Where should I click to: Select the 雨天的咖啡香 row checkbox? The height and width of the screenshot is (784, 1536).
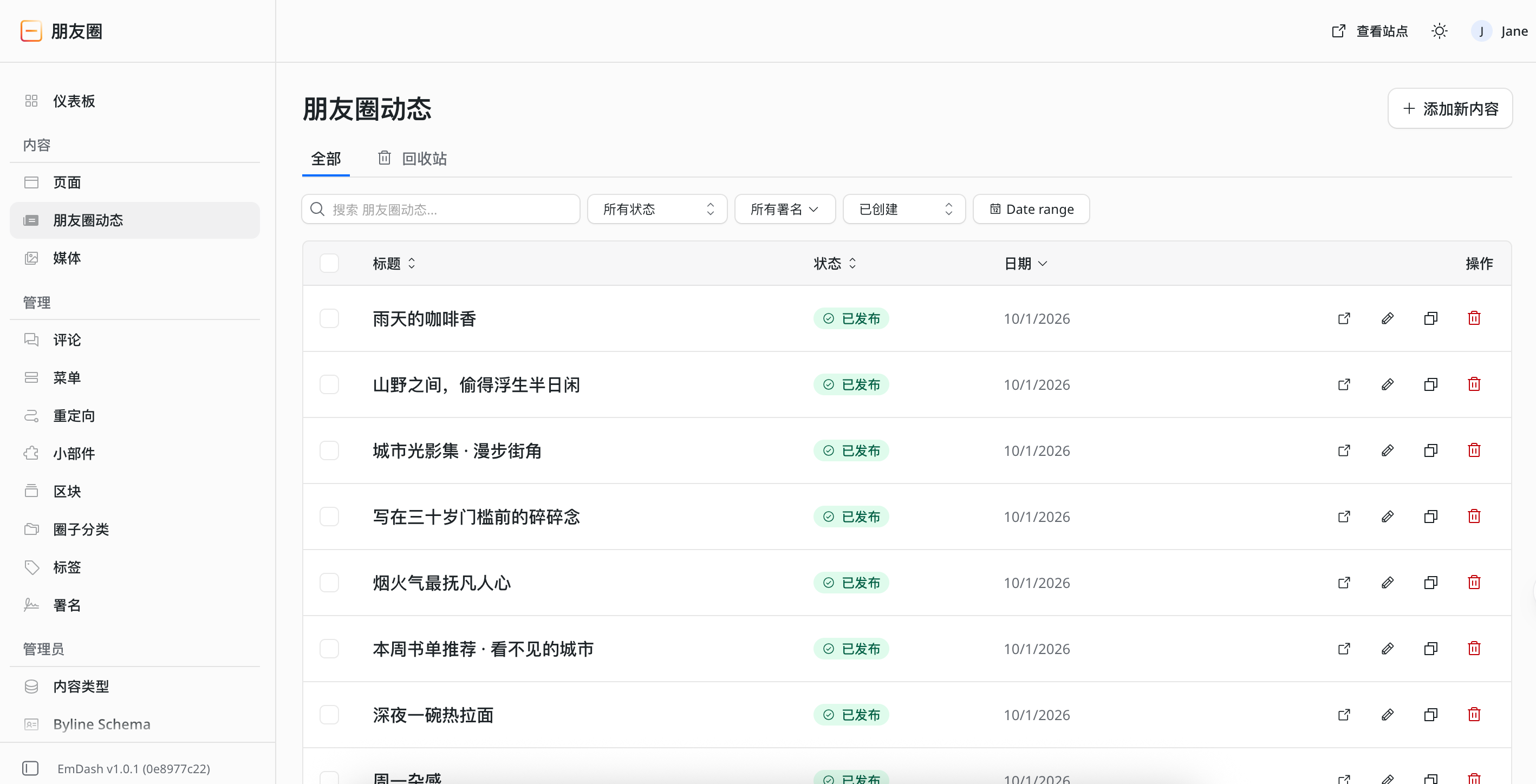pyautogui.click(x=329, y=318)
